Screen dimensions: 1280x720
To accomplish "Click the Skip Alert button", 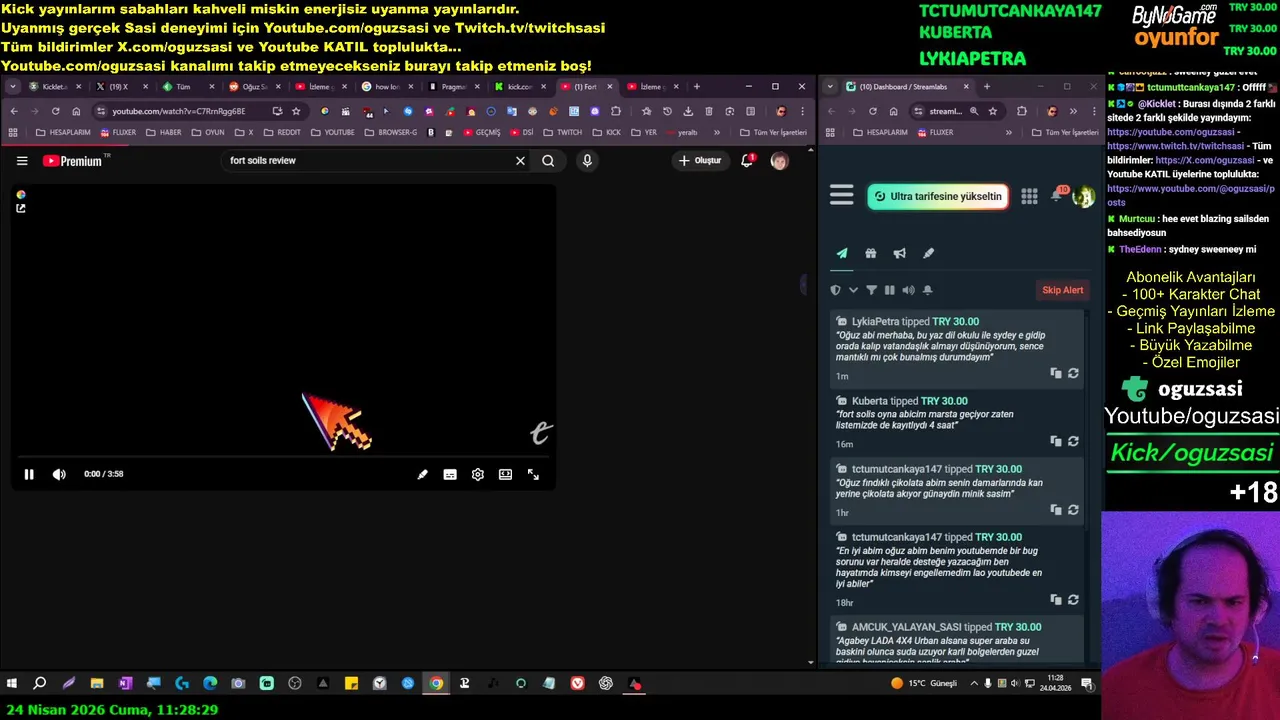I will pyautogui.click(x=1062, y=290).
